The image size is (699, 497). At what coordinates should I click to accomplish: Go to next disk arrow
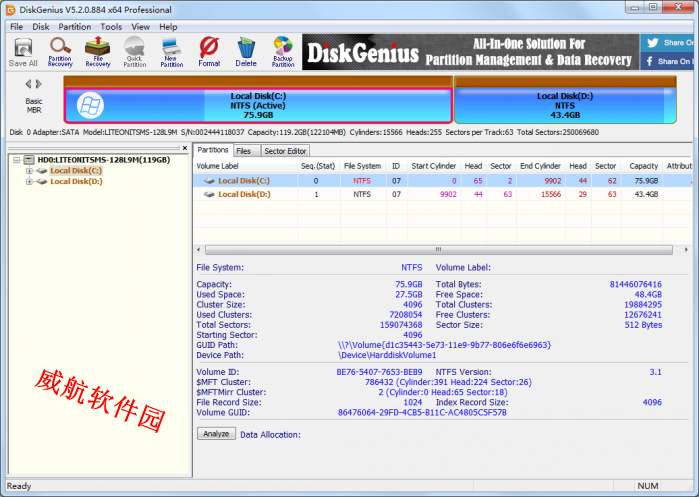coord(39,84)
